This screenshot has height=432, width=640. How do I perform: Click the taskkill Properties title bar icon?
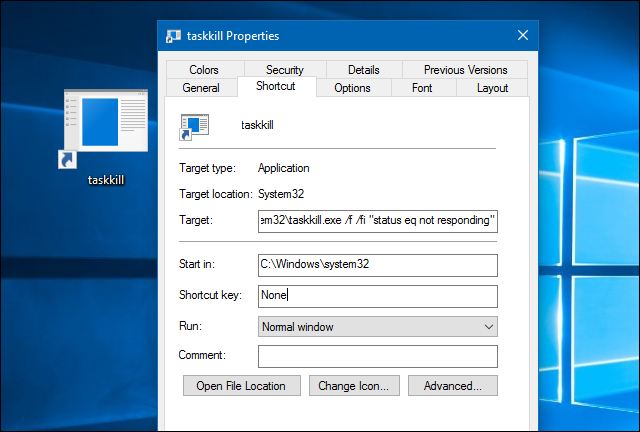tap(173, 36)
